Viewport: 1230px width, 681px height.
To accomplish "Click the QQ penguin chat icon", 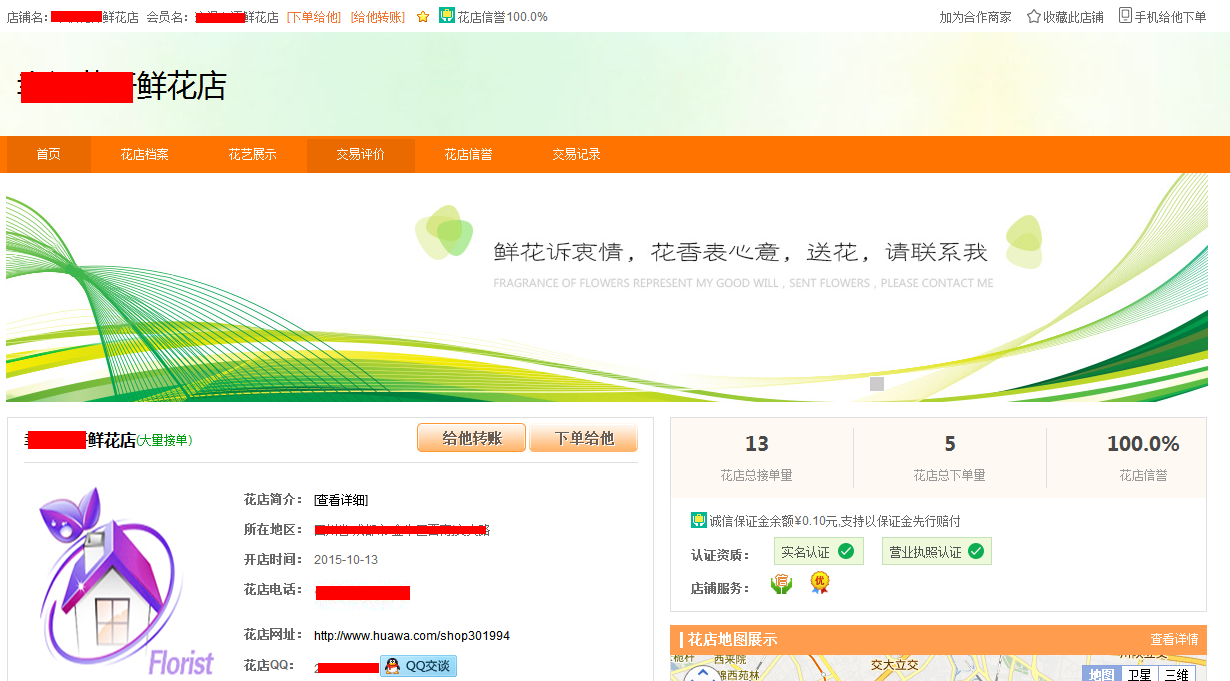I will 393,666.
